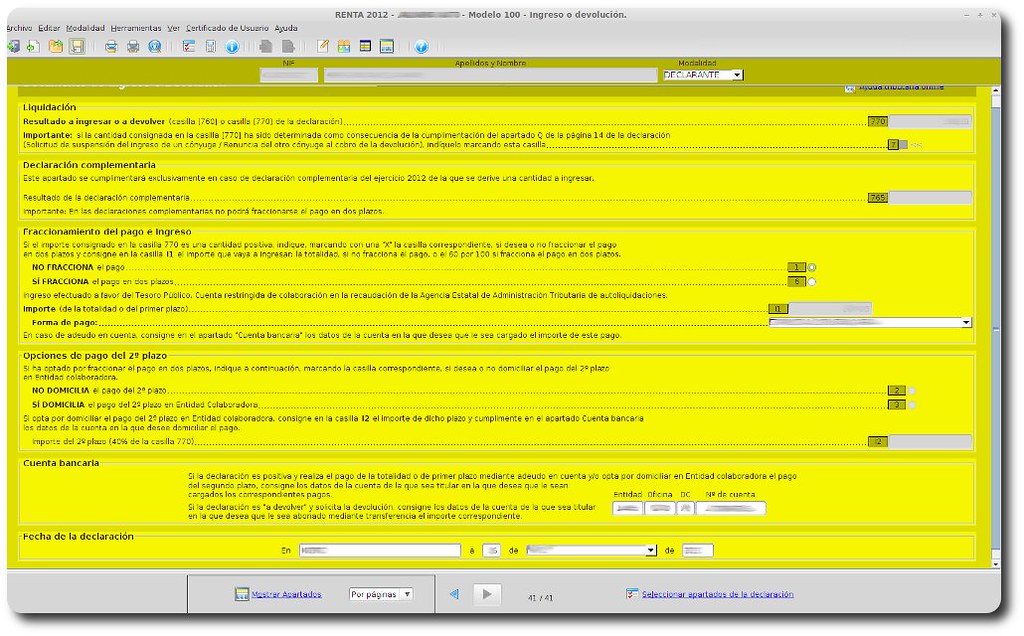Screen dimensions: 1024x636
Task: Open the calculator toolbar icon
Action: point(210,46)
